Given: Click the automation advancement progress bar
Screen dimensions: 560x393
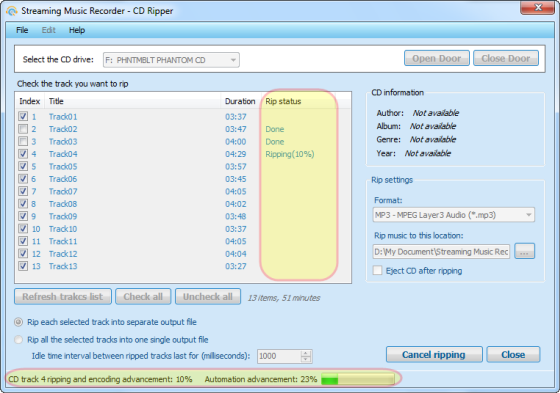Looking at the screenshot, I should [x=358, y=379].
